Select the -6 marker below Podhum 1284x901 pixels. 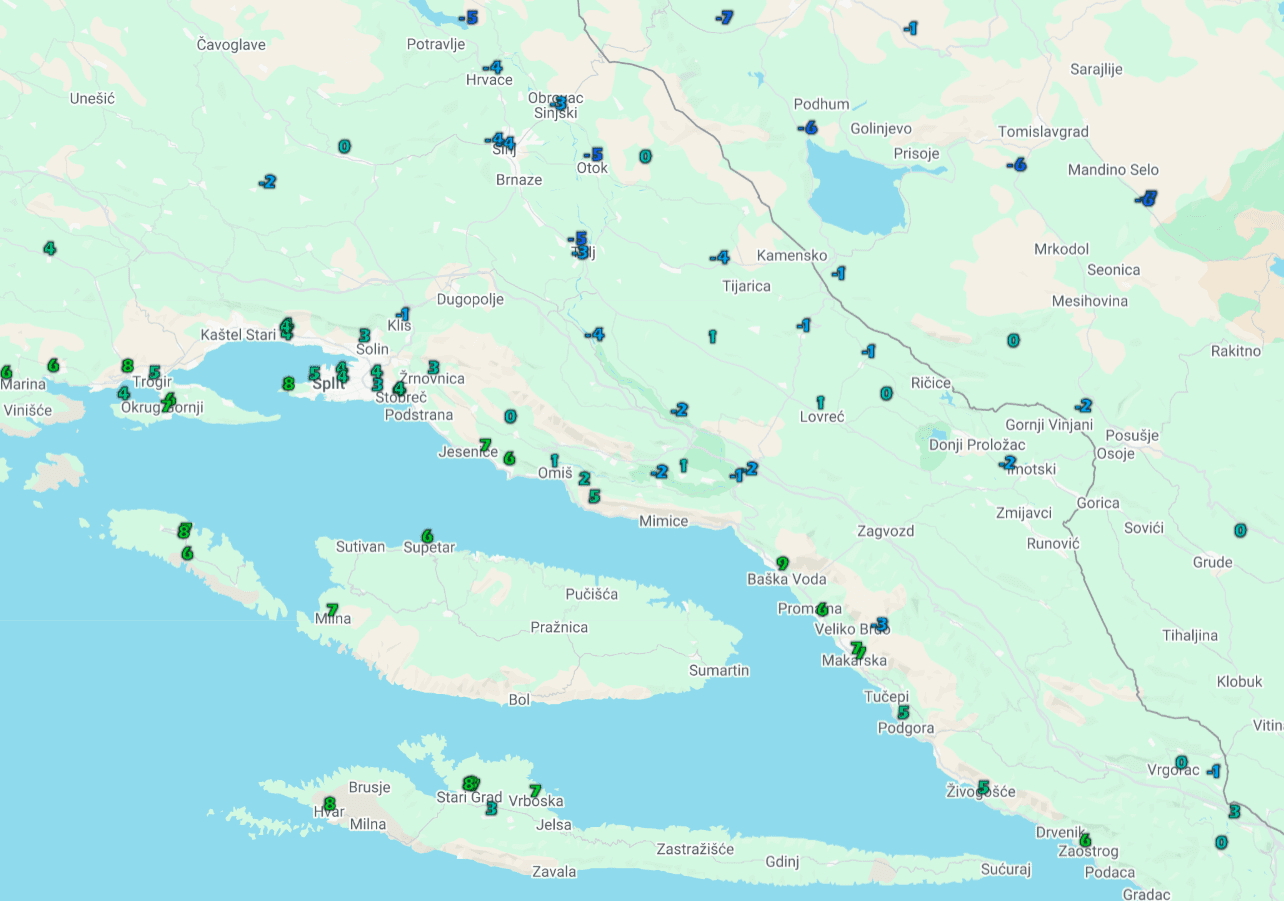pyautogui.click(x=807, y=127)
